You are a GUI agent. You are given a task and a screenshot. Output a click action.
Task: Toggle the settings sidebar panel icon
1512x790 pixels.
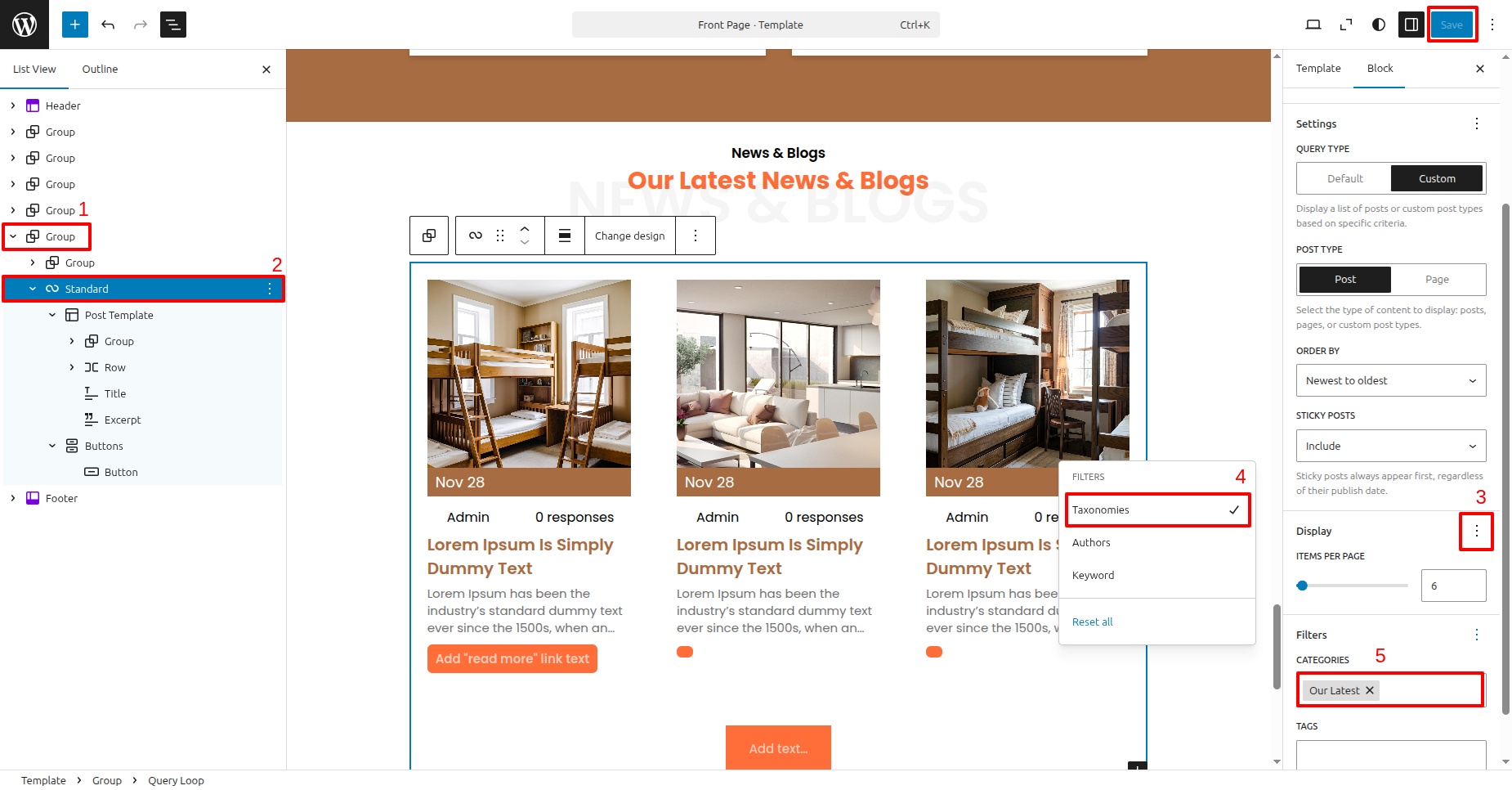(1411, 25)
